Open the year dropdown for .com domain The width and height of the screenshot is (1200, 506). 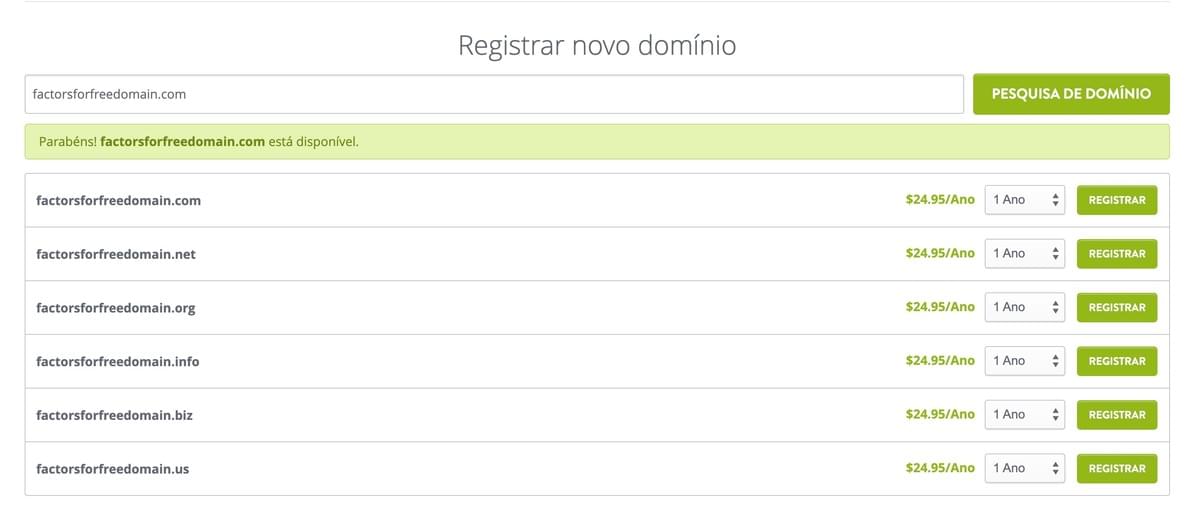[1025, 200]
